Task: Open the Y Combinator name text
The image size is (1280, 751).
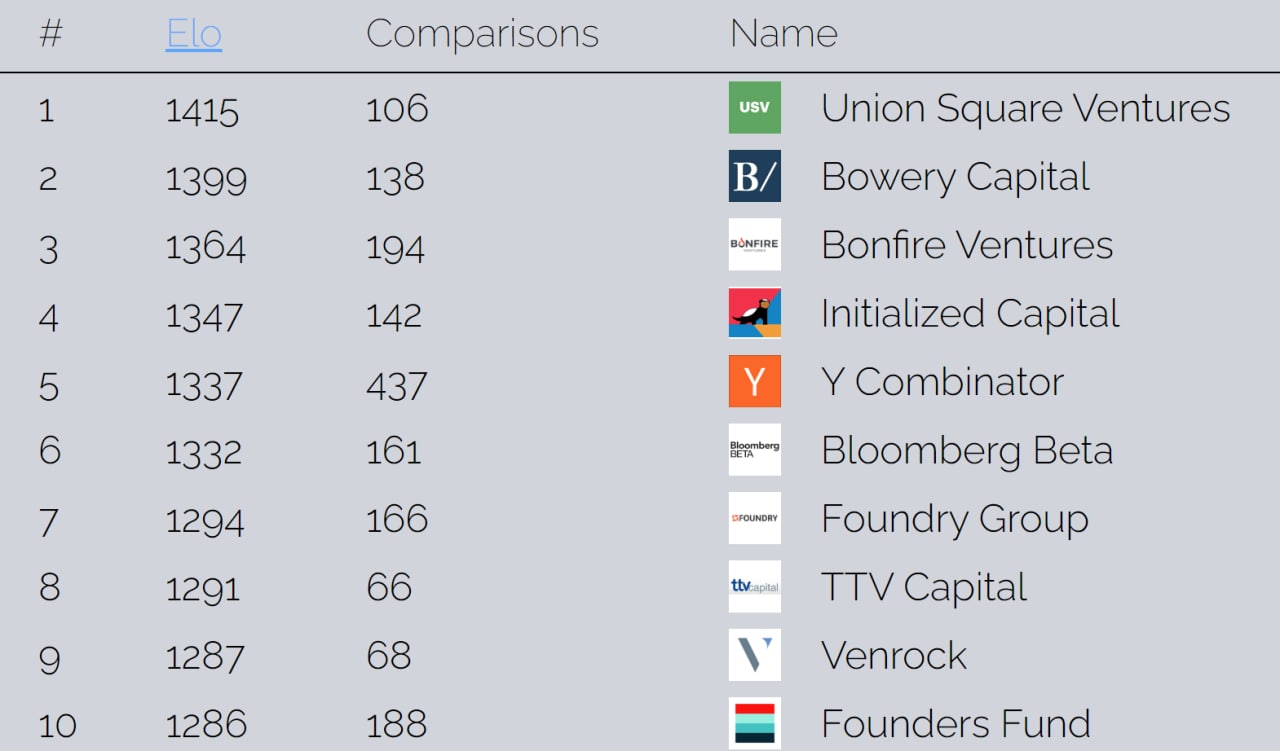Action: click(x=942, y=382)
